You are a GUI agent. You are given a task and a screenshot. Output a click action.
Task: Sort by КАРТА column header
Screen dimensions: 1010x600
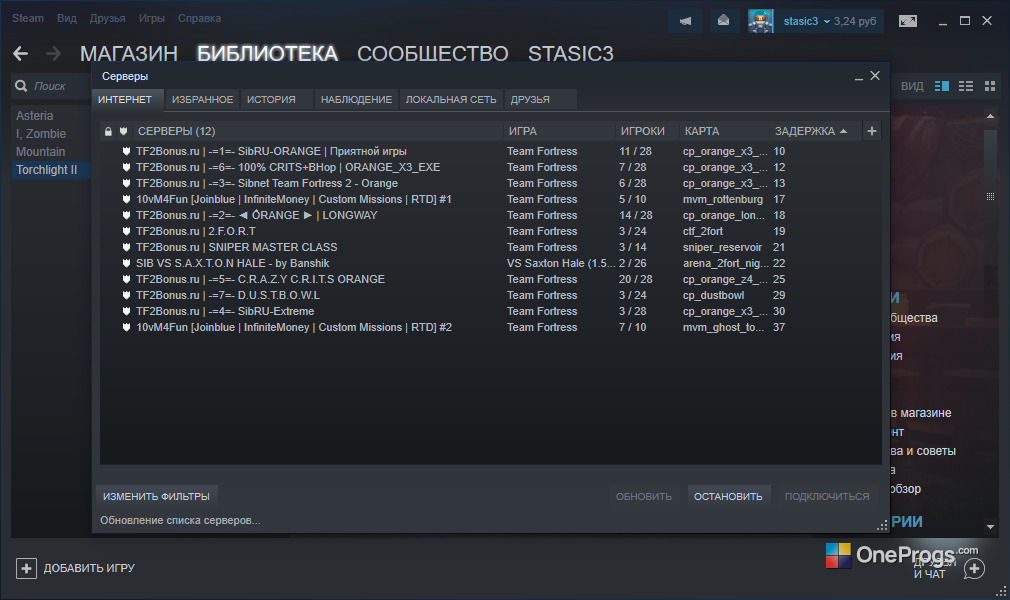[701, 131]
